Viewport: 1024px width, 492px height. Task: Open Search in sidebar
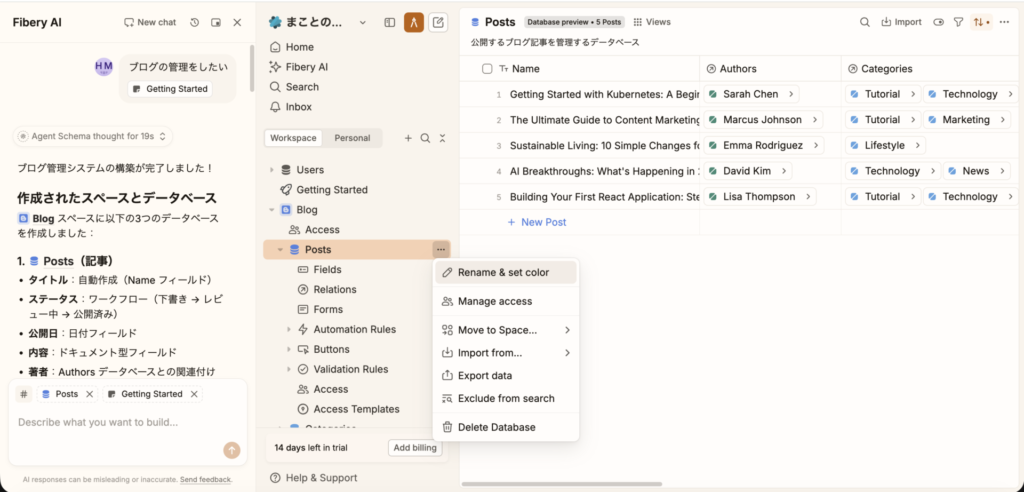coord(357,87)
